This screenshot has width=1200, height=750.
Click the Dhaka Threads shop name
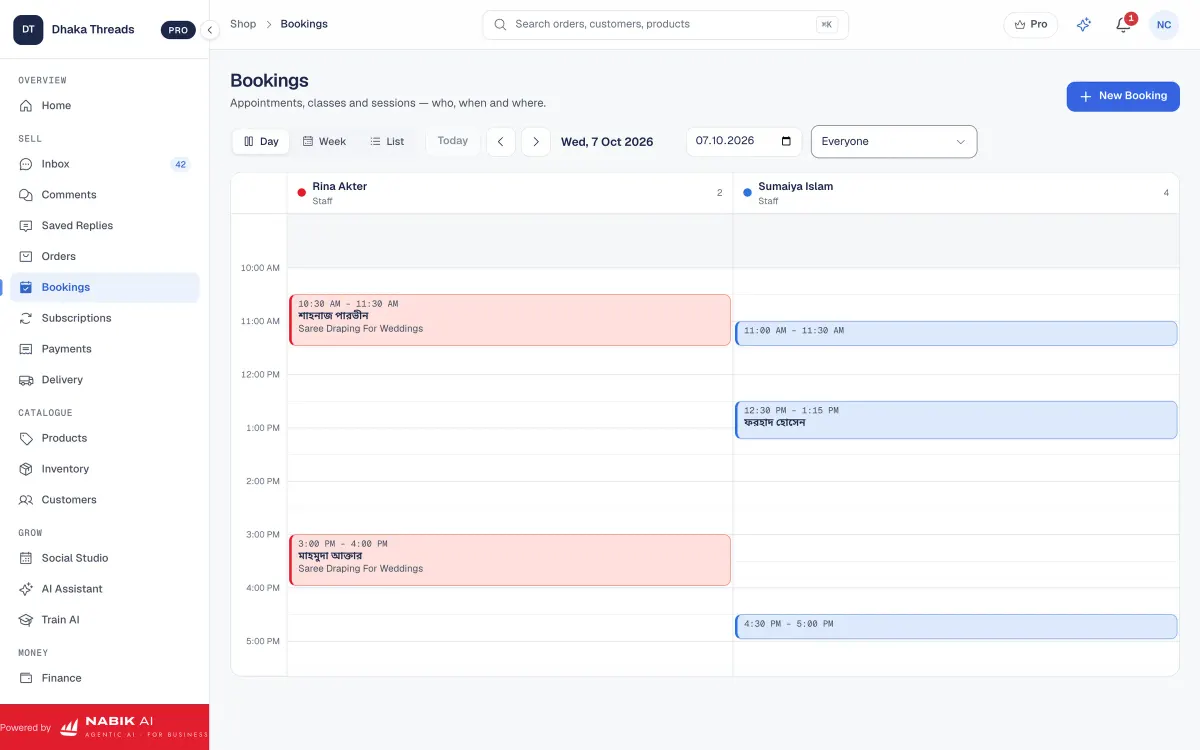point(93,30)
